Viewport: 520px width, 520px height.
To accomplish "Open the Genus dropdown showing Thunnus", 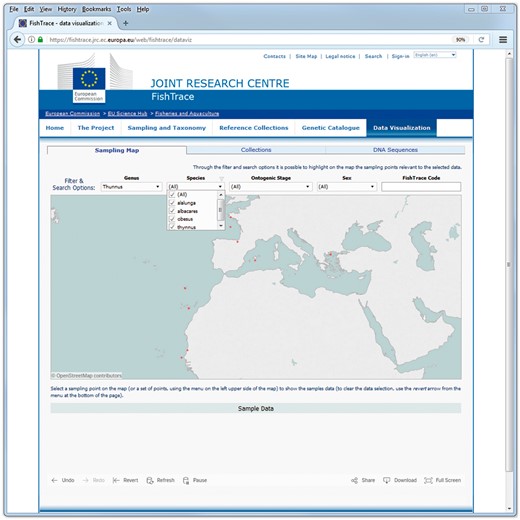I will (x=131, y=187).
